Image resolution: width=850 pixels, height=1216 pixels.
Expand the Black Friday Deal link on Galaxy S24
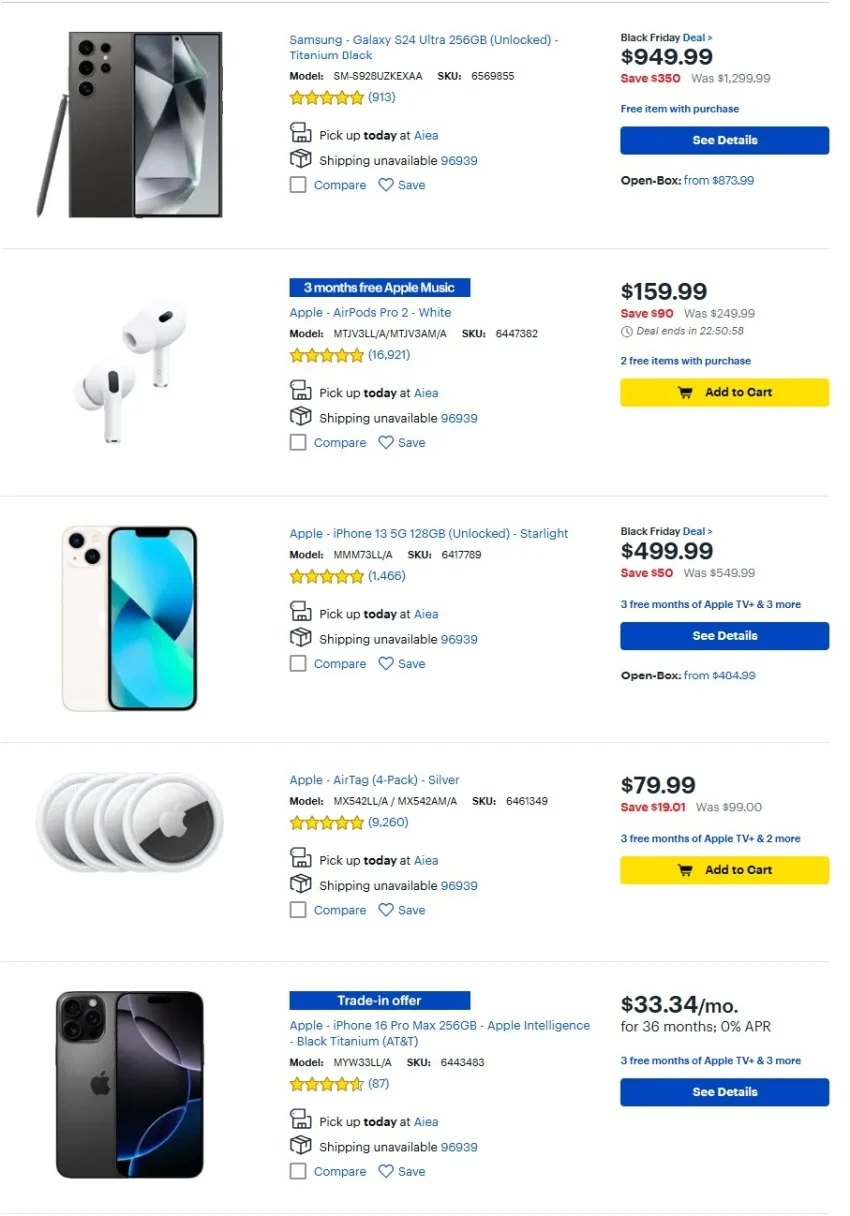tap(697, 38)
